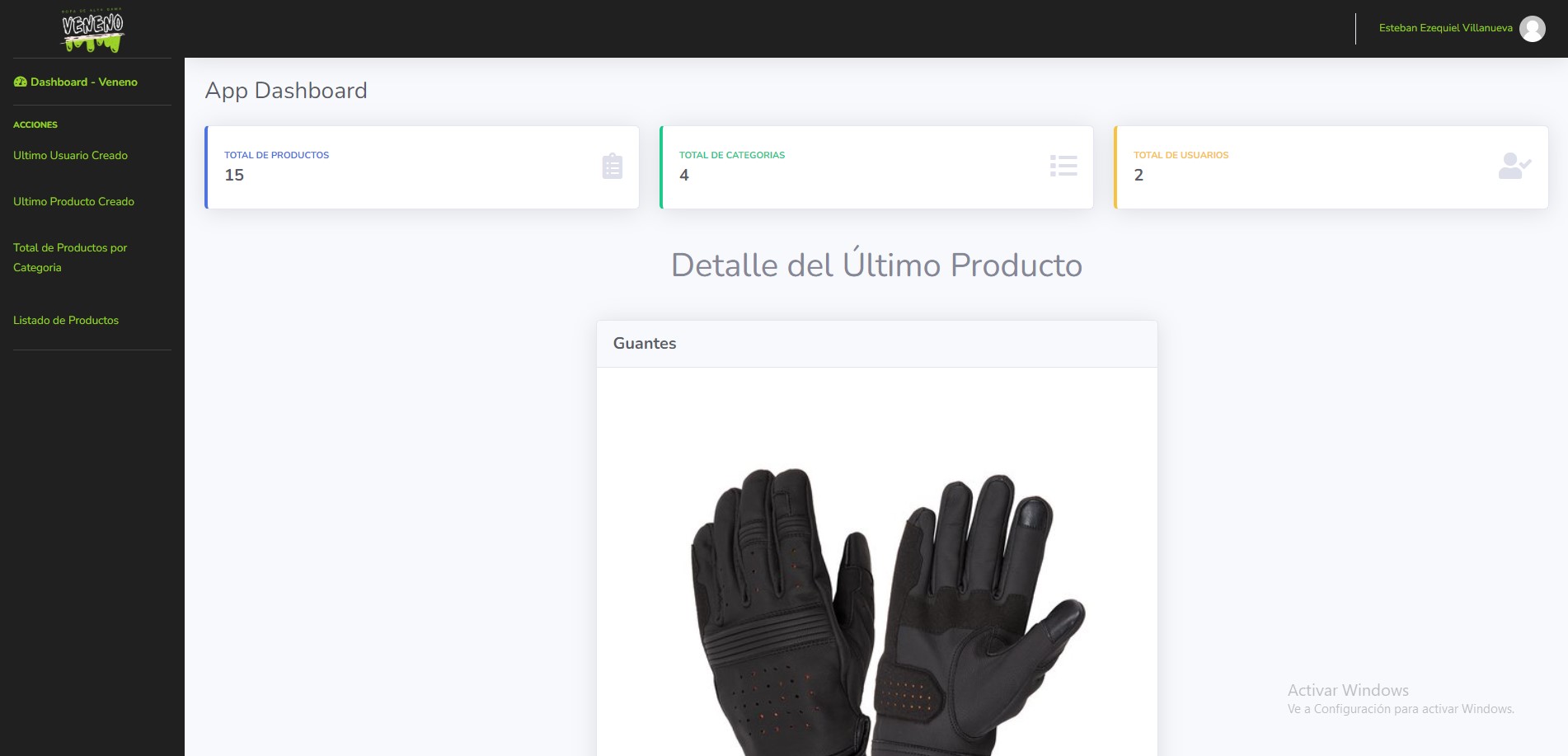Open the Dashboard - Veneno sidebar link
This screenshot has height=756, width=1568.
pos(76,82)
